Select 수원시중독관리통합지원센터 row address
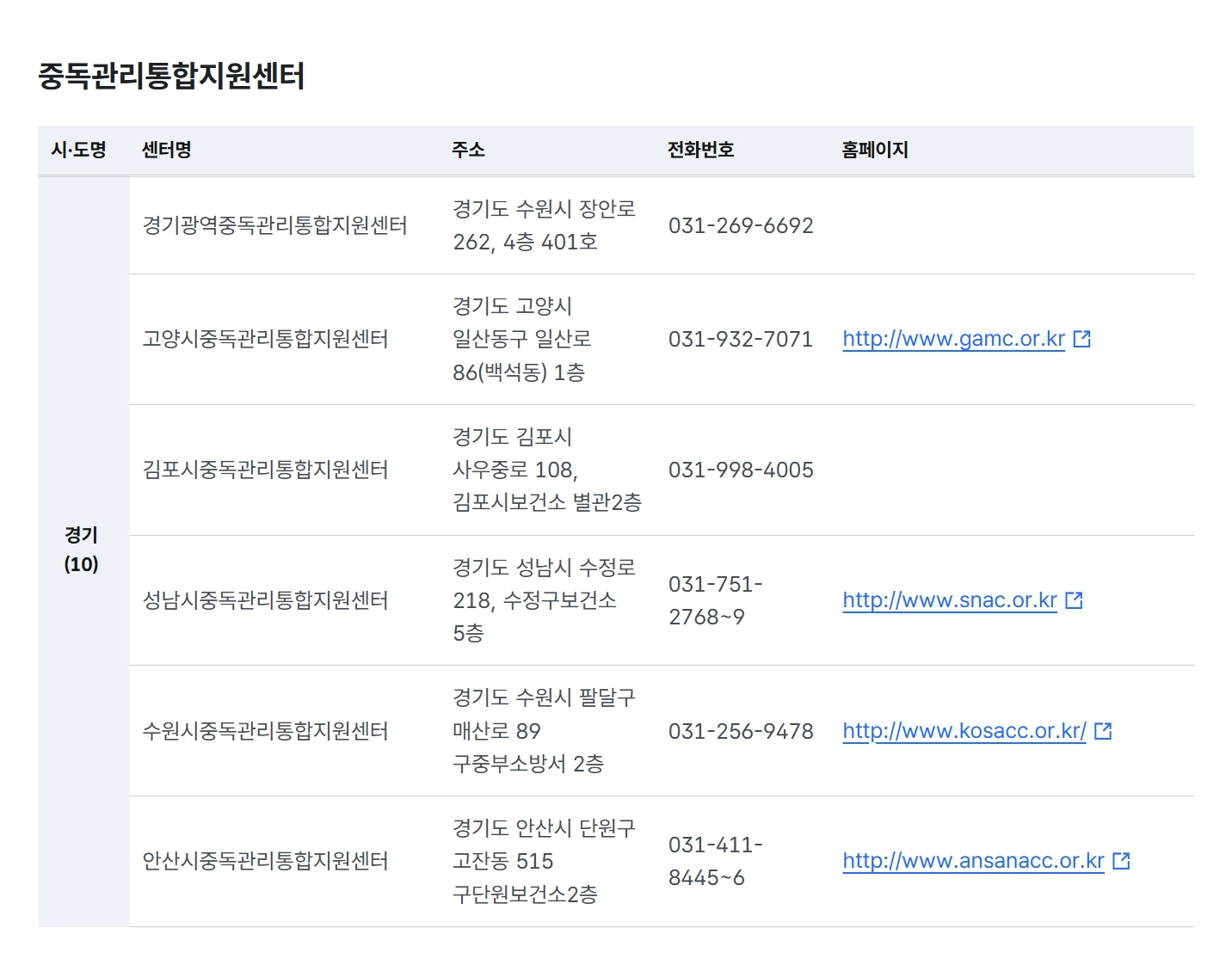Viewport: 1232px width, 971px height. click(x=544, y=731)
